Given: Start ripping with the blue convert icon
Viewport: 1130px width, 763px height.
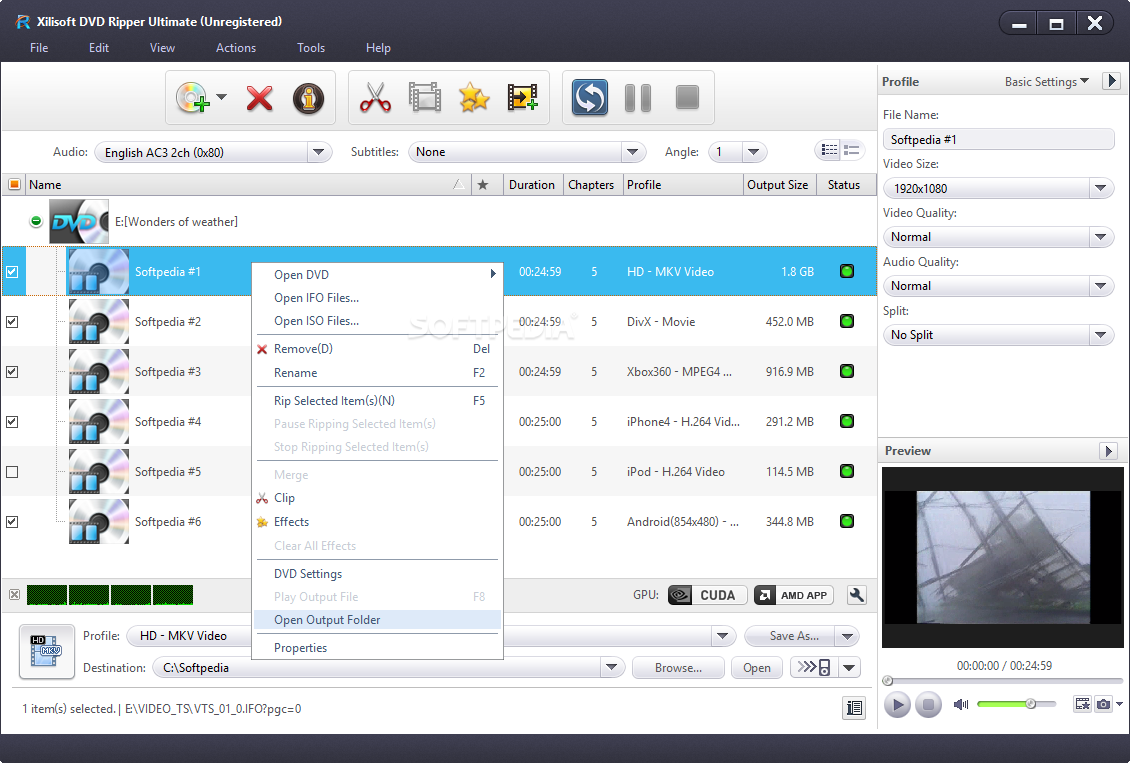Looking at the screenshot, I should pos(590,97).
